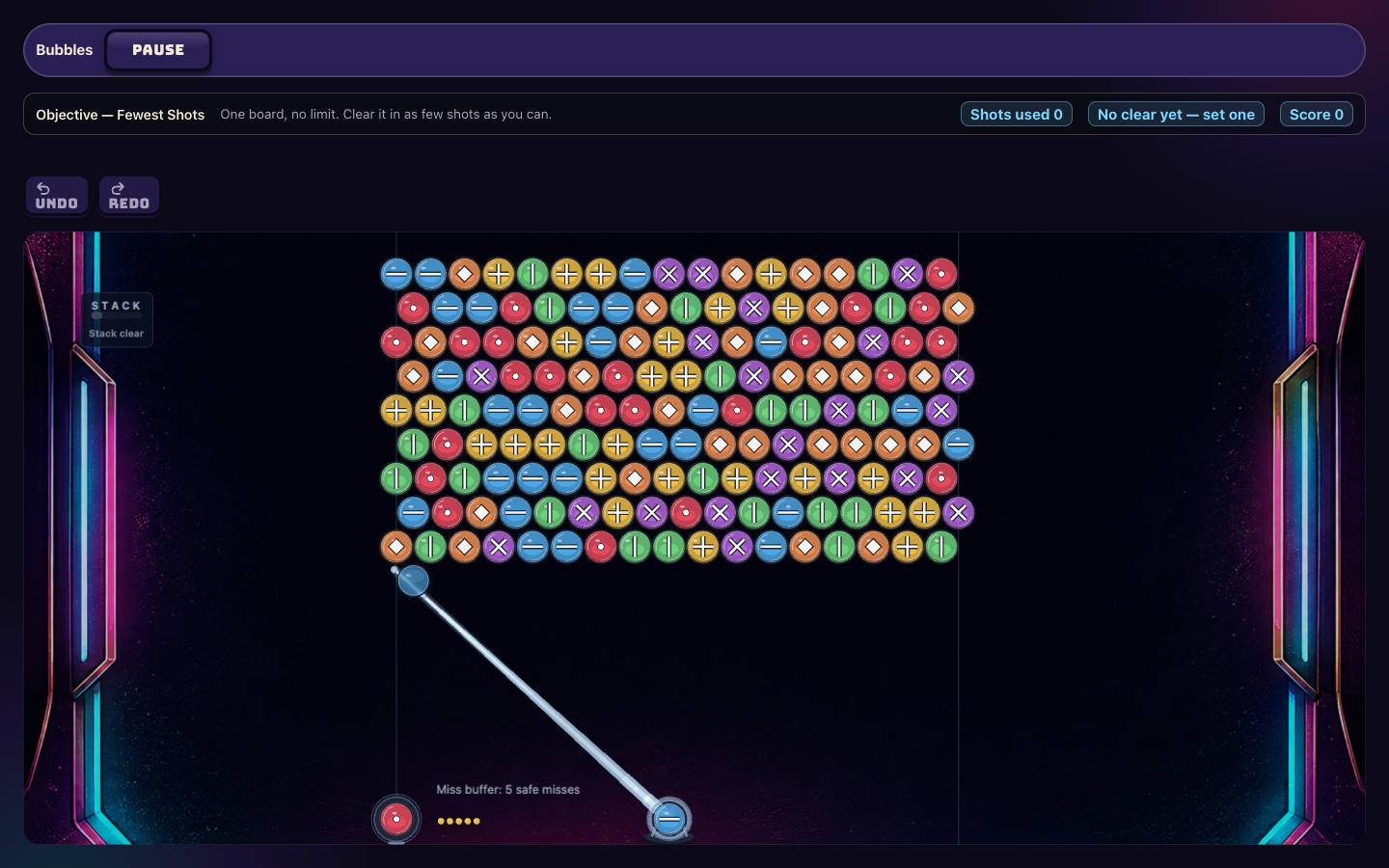The height and width of the screenshot is (868, 1389).
Task: Target the leftmost red bubble in the second row
Action: click(x=413, y=309)
